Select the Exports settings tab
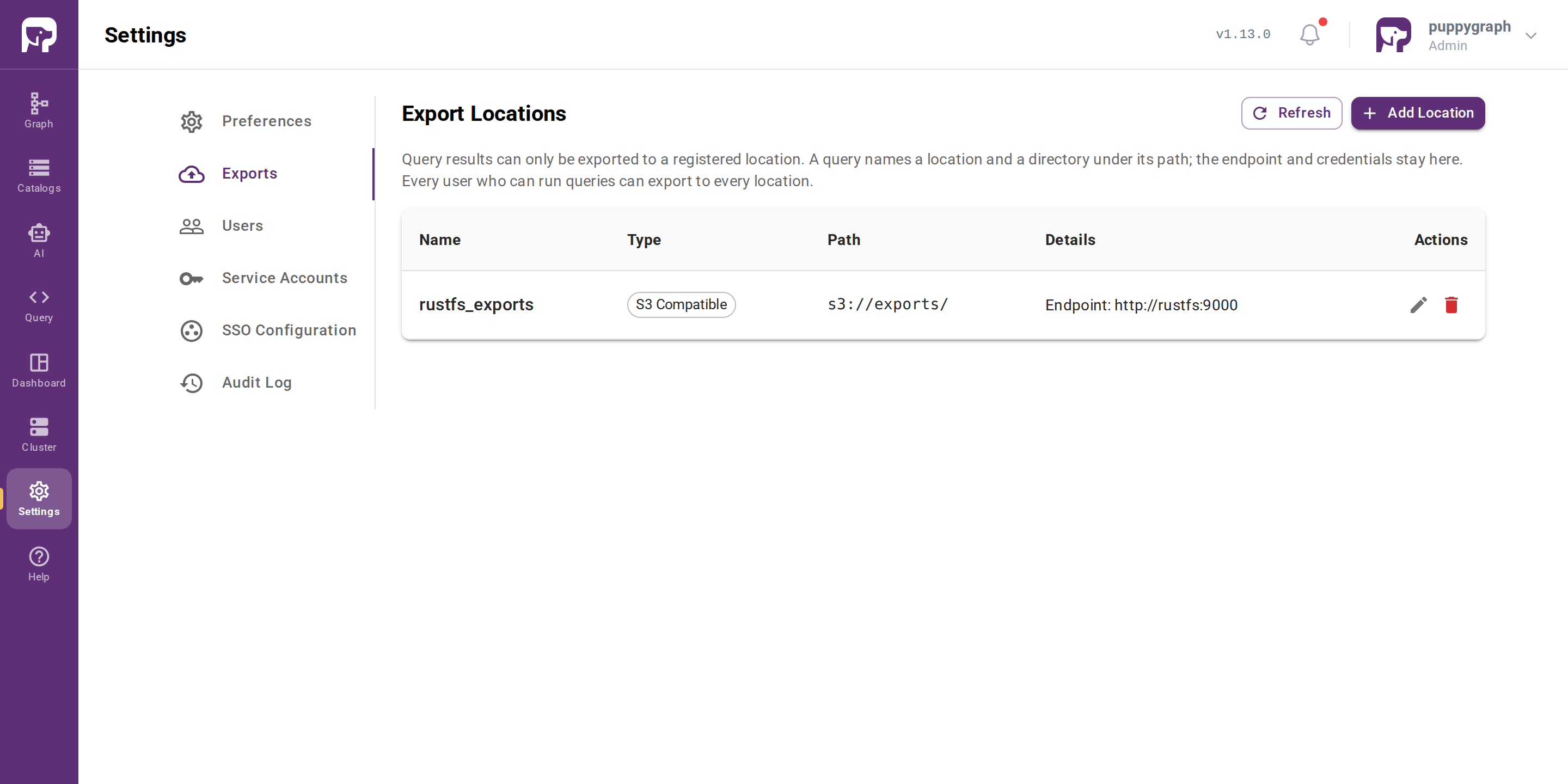 pyautogui.click(x=267, y=174)
